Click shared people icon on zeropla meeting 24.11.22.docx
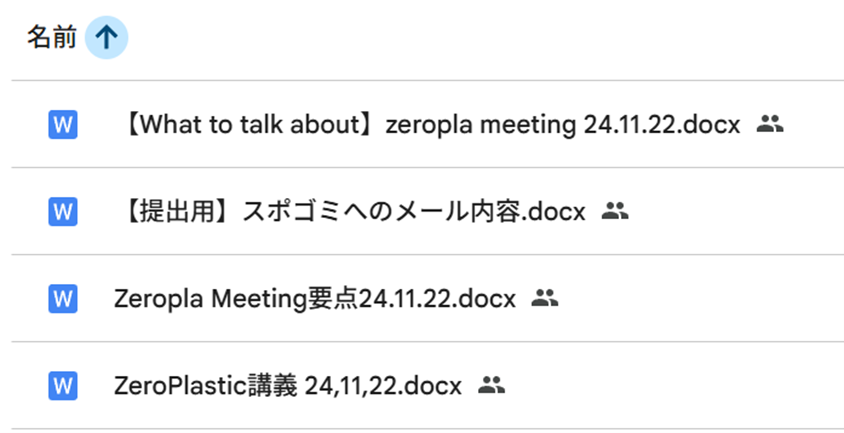This screenshot has width=844, height=433. [x=770, y=124]
